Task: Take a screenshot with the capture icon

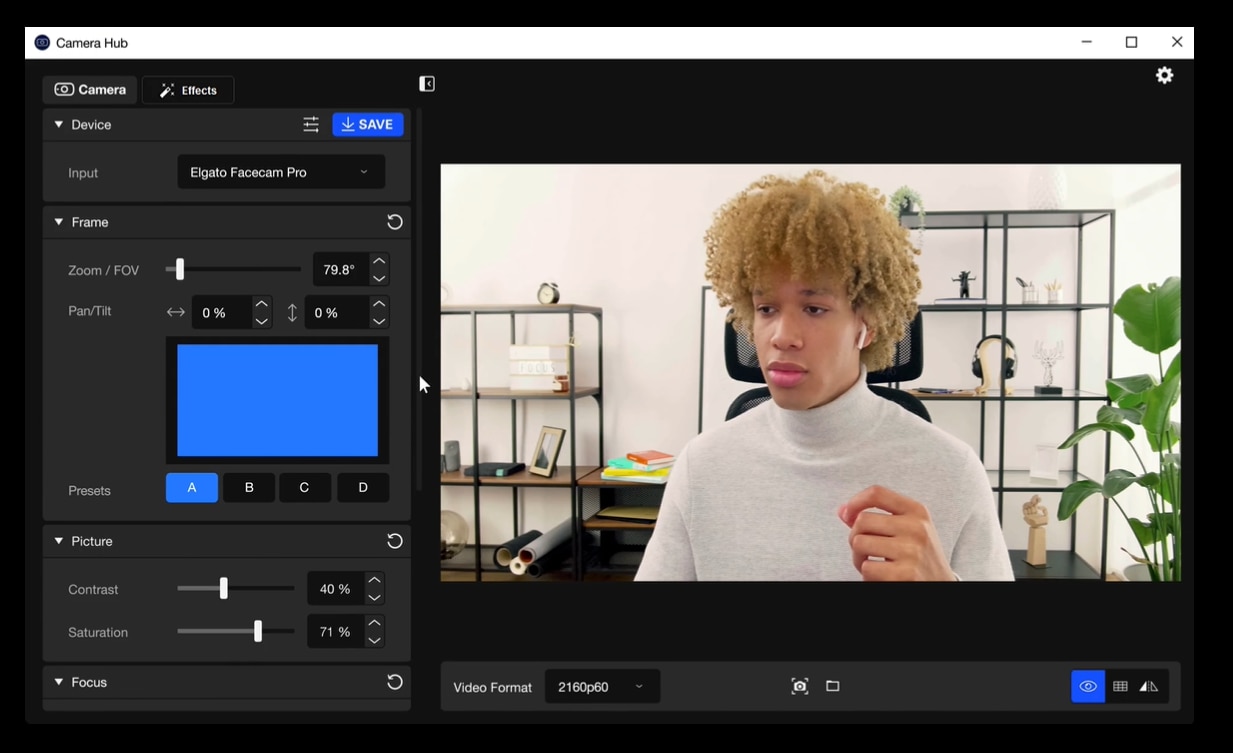Action: 800,686
